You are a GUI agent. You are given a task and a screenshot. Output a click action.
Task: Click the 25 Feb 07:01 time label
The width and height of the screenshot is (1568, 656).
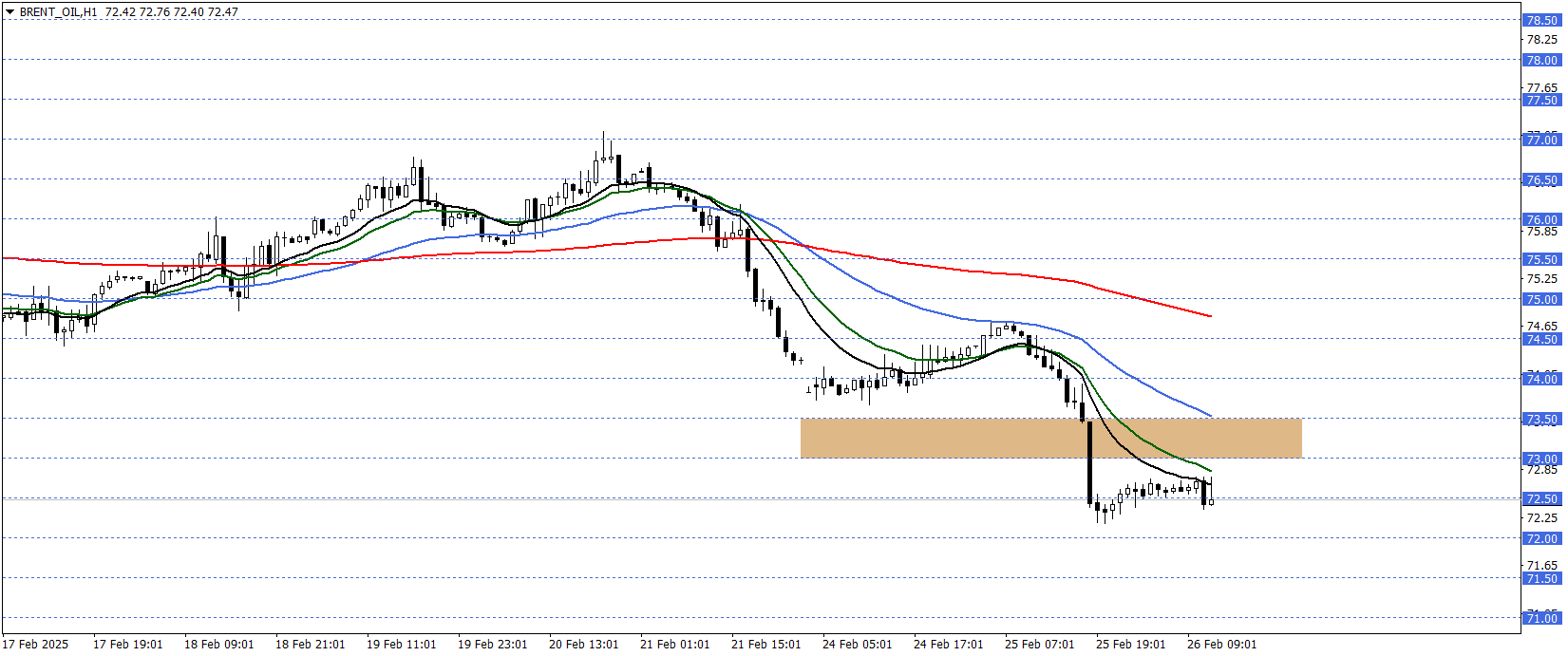(x=1039, y=645)
